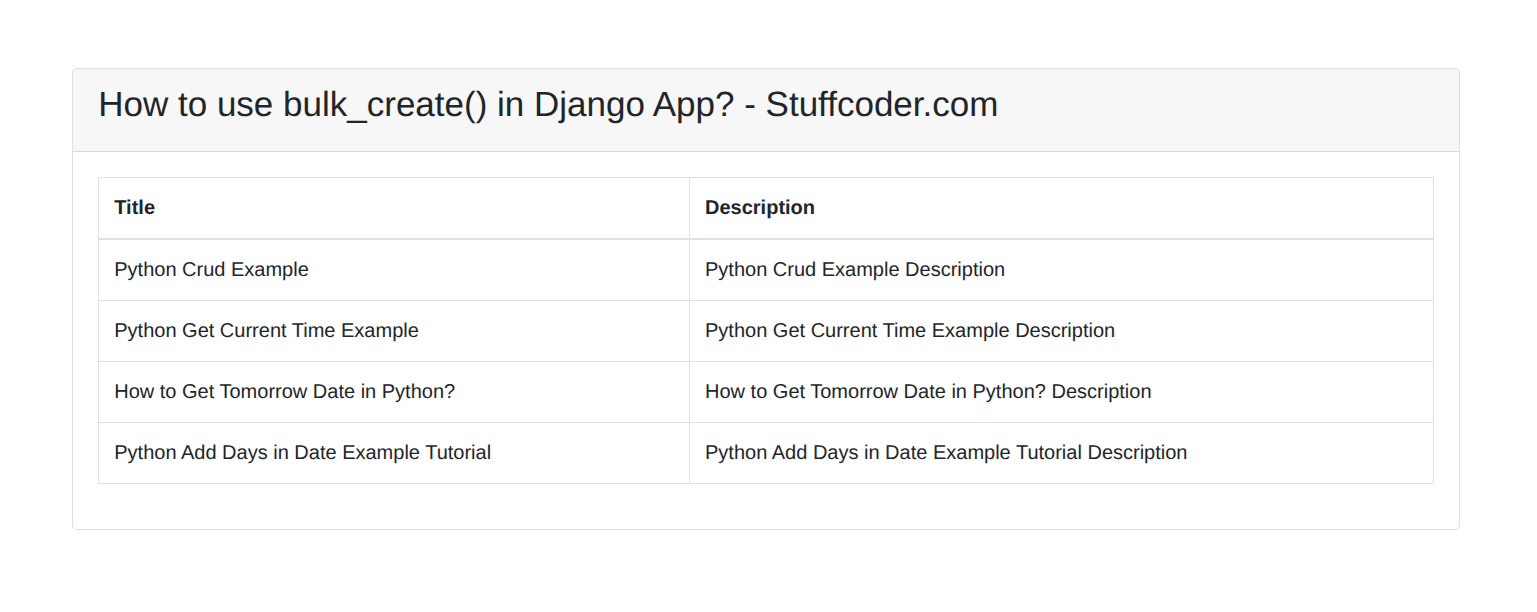This screenshot has height=612, width=1537.
Task: Click the Python Crud Example Description cell
Action: point(1061,270)
